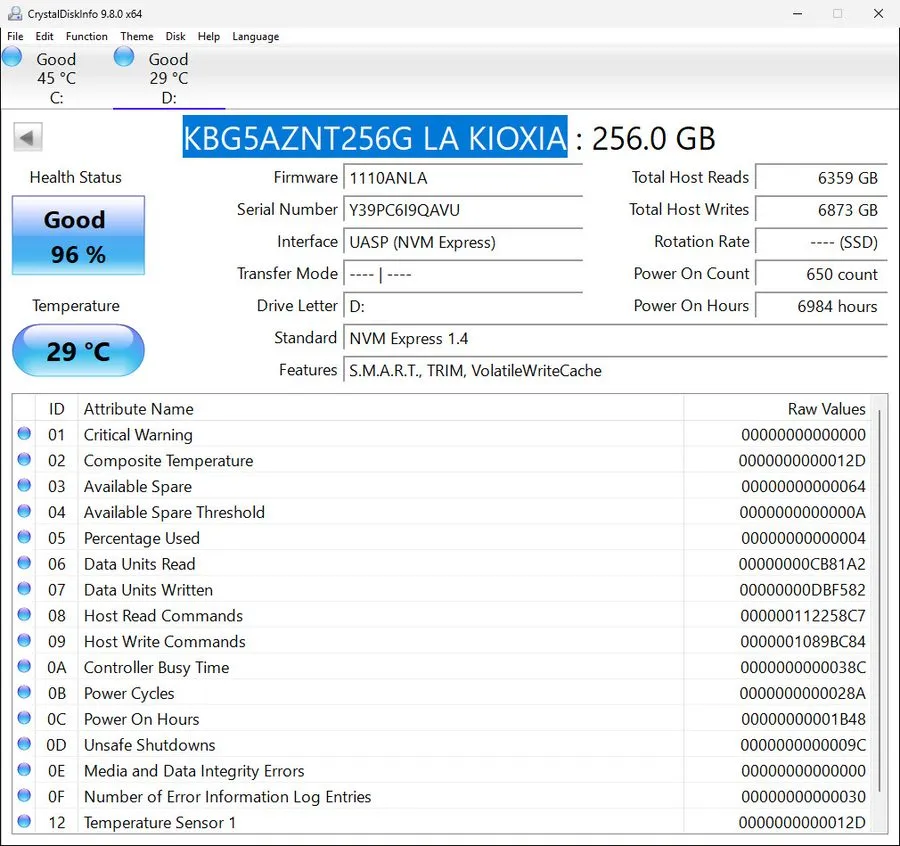Viewport: 900px width, 846px height.
Task: Click status orb beside Power Cycles
Action: pos(24,692)
